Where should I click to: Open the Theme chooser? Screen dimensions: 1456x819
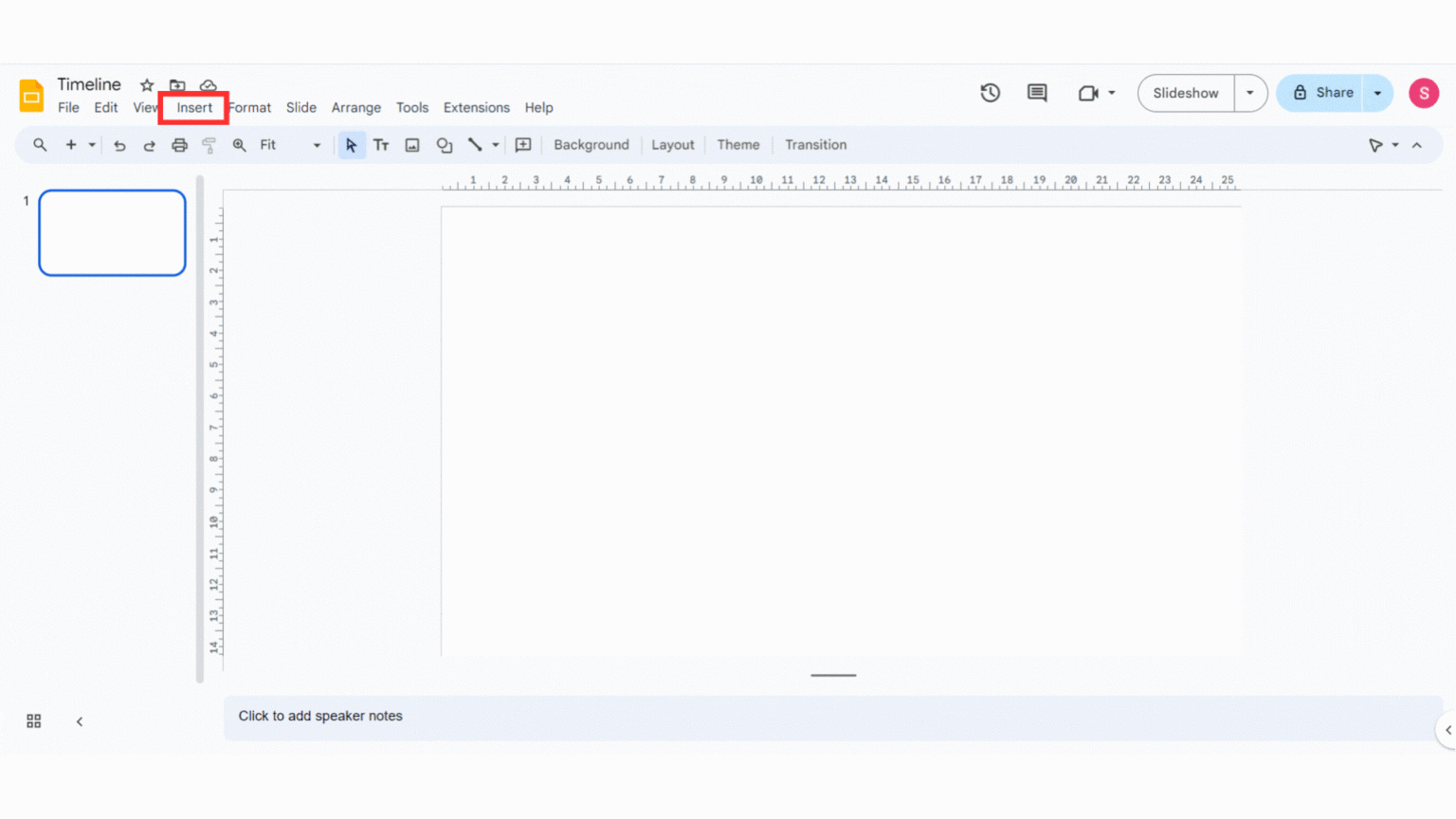(737, 144)
